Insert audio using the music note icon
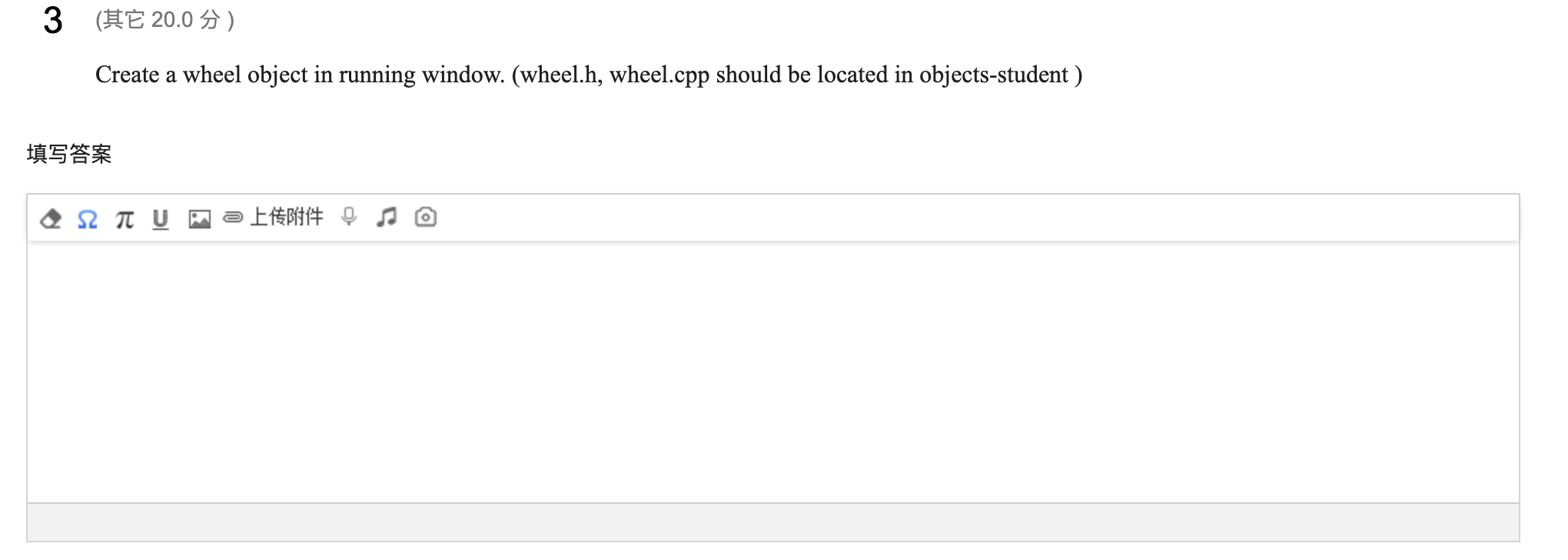 (x=387, y=217)
